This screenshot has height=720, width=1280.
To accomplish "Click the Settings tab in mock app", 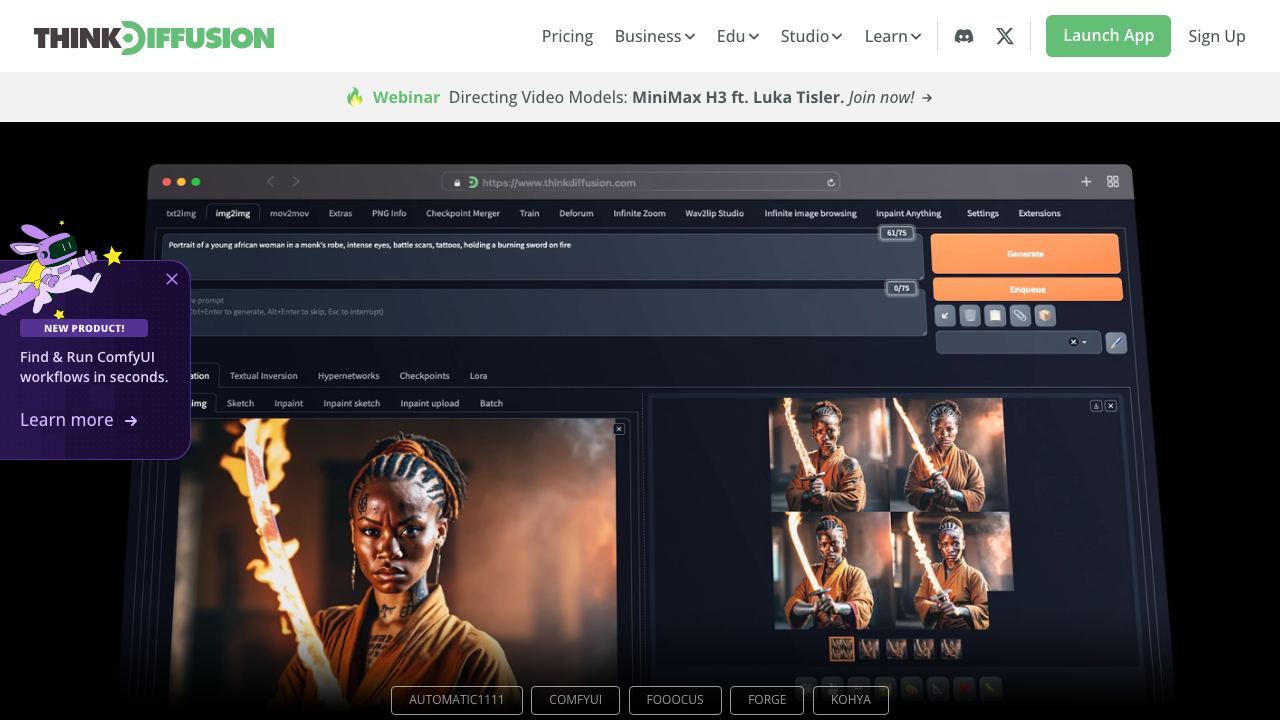I will point(982,213).
